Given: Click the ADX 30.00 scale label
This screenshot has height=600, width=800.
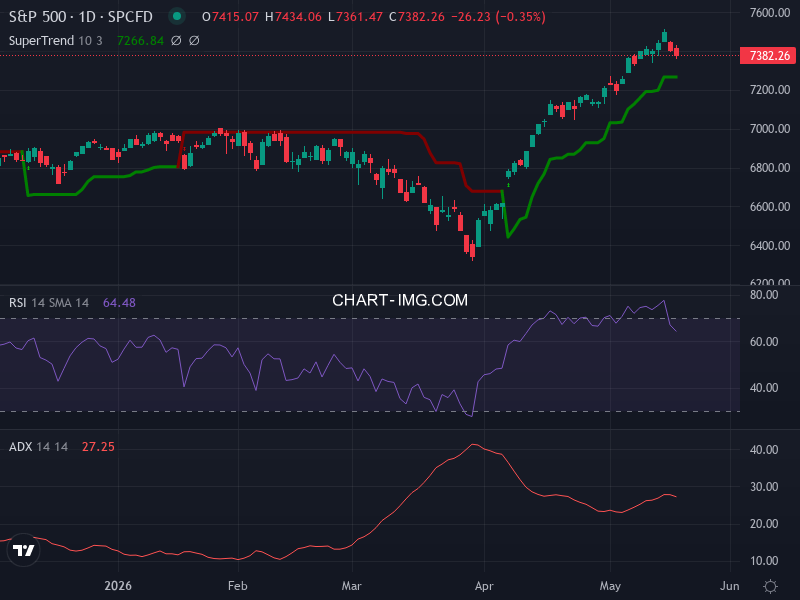Looking at the screenshot, I should (764, 487).
